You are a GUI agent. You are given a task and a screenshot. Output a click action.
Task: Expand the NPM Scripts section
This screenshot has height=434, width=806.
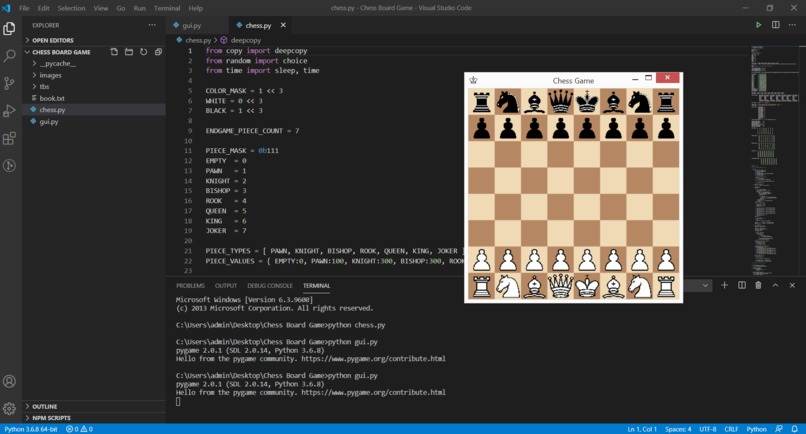coord(94,418)
